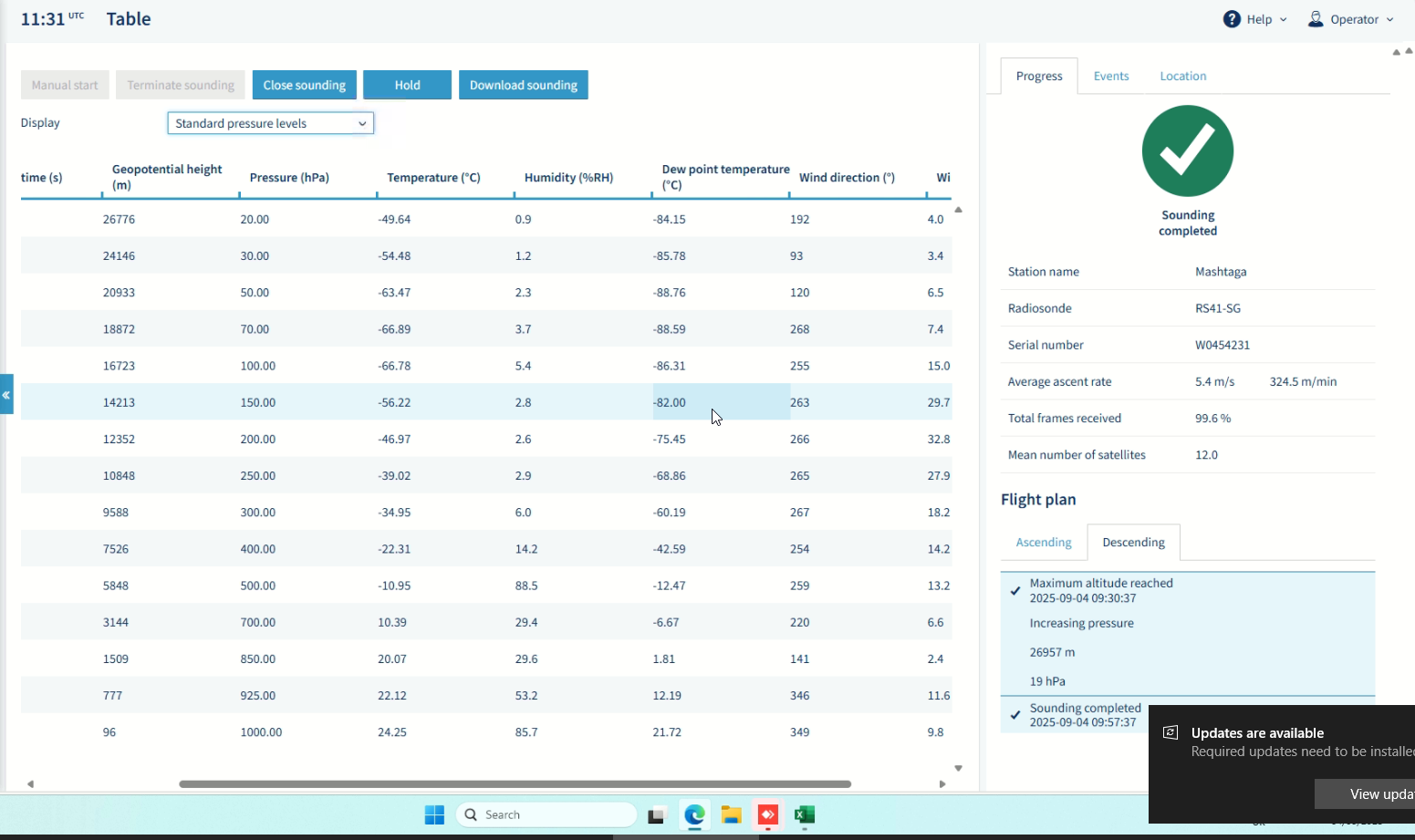Open Excel from the taskbar
This screenshot has width=1415, height=840.
point(804,814)
